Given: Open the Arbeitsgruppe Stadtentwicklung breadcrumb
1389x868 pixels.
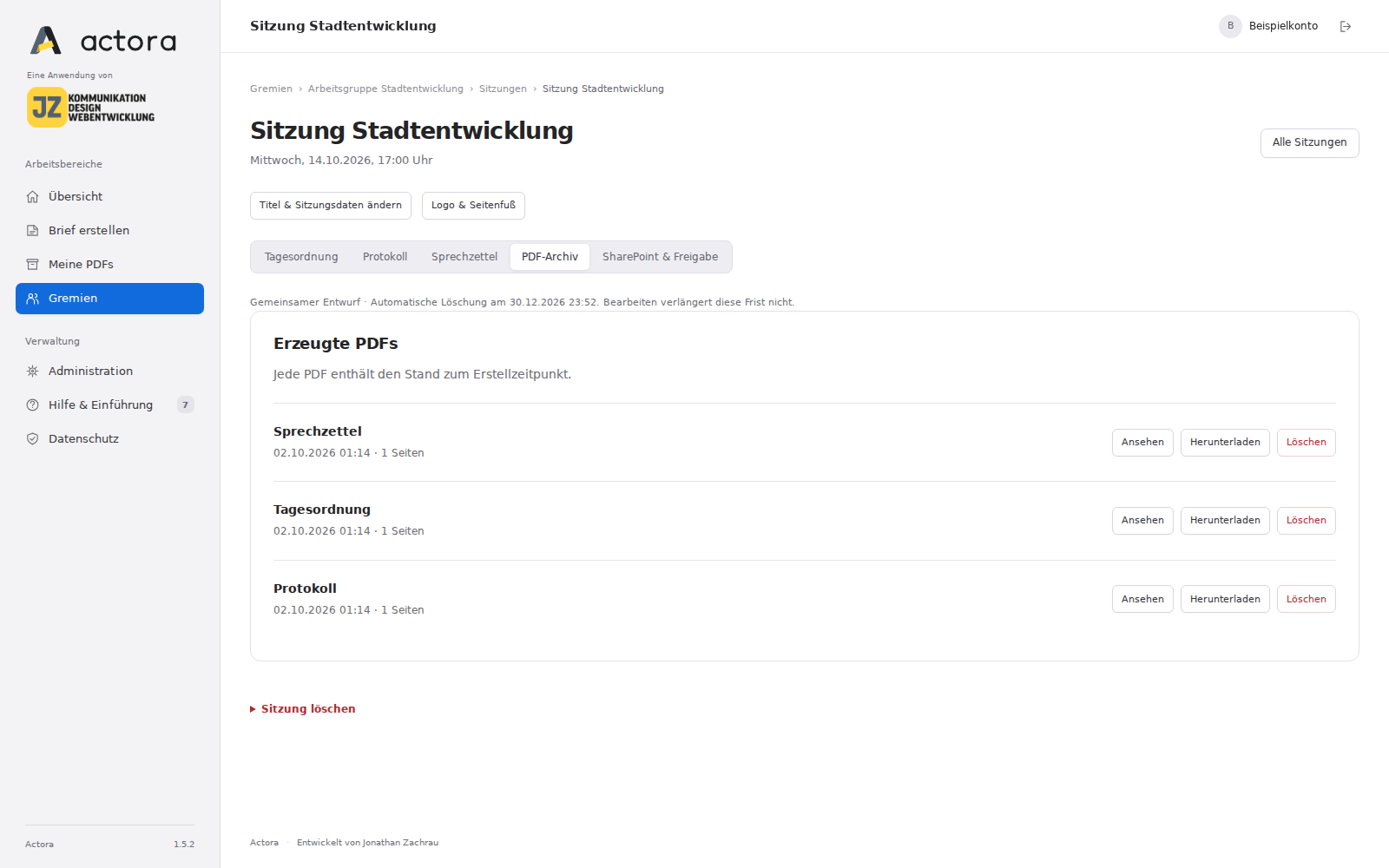Looking at the screenshot, I should coord(385,89).
